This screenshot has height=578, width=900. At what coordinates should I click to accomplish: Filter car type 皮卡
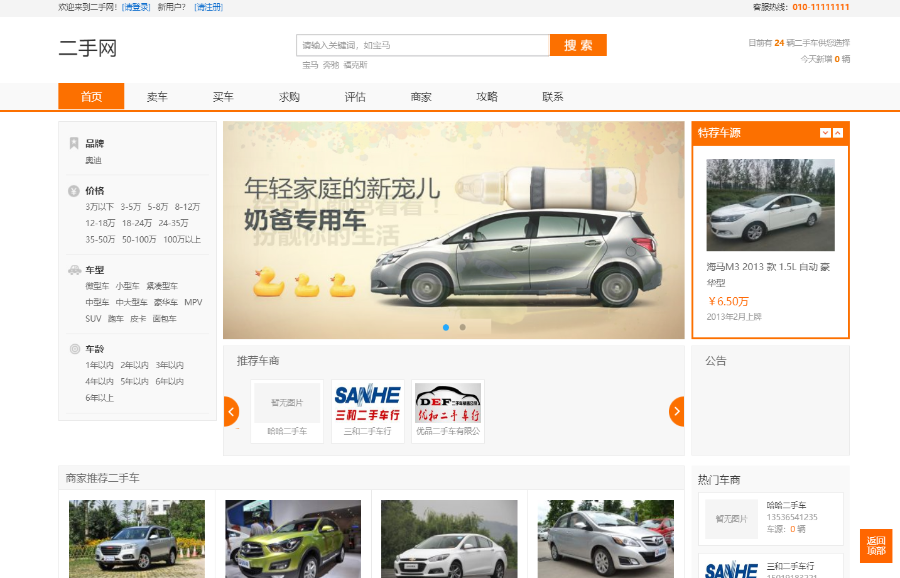[x=138, y=319]
